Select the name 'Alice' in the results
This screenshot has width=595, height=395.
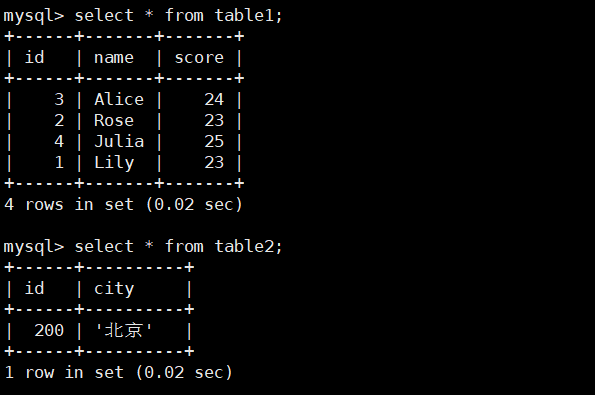coord(119,99)
